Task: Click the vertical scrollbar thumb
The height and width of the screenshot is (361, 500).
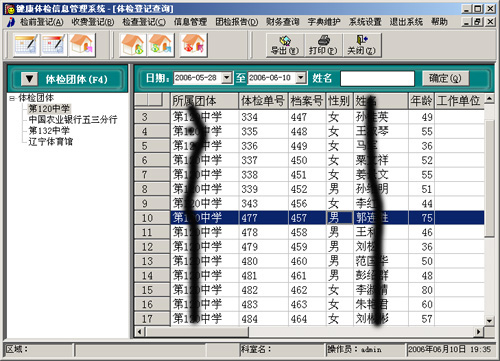Action: click(x=489, y=178)
